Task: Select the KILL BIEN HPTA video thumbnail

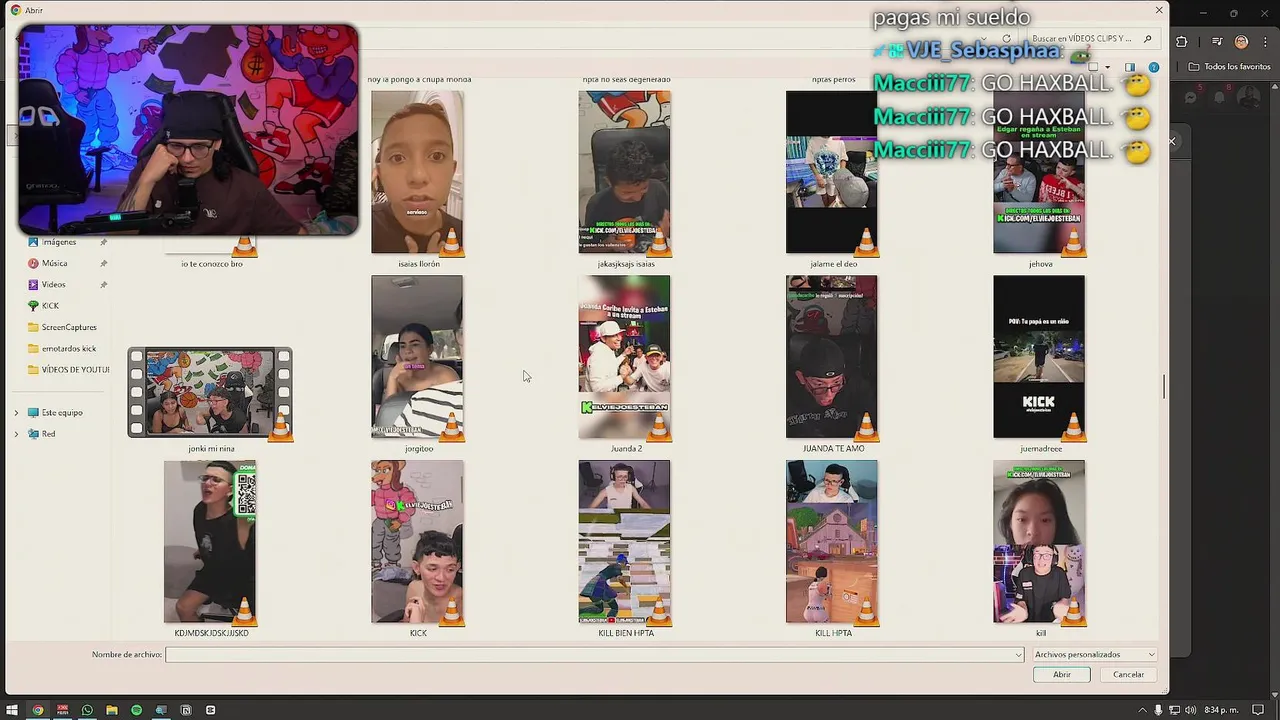Action: [x=625, y=542]
